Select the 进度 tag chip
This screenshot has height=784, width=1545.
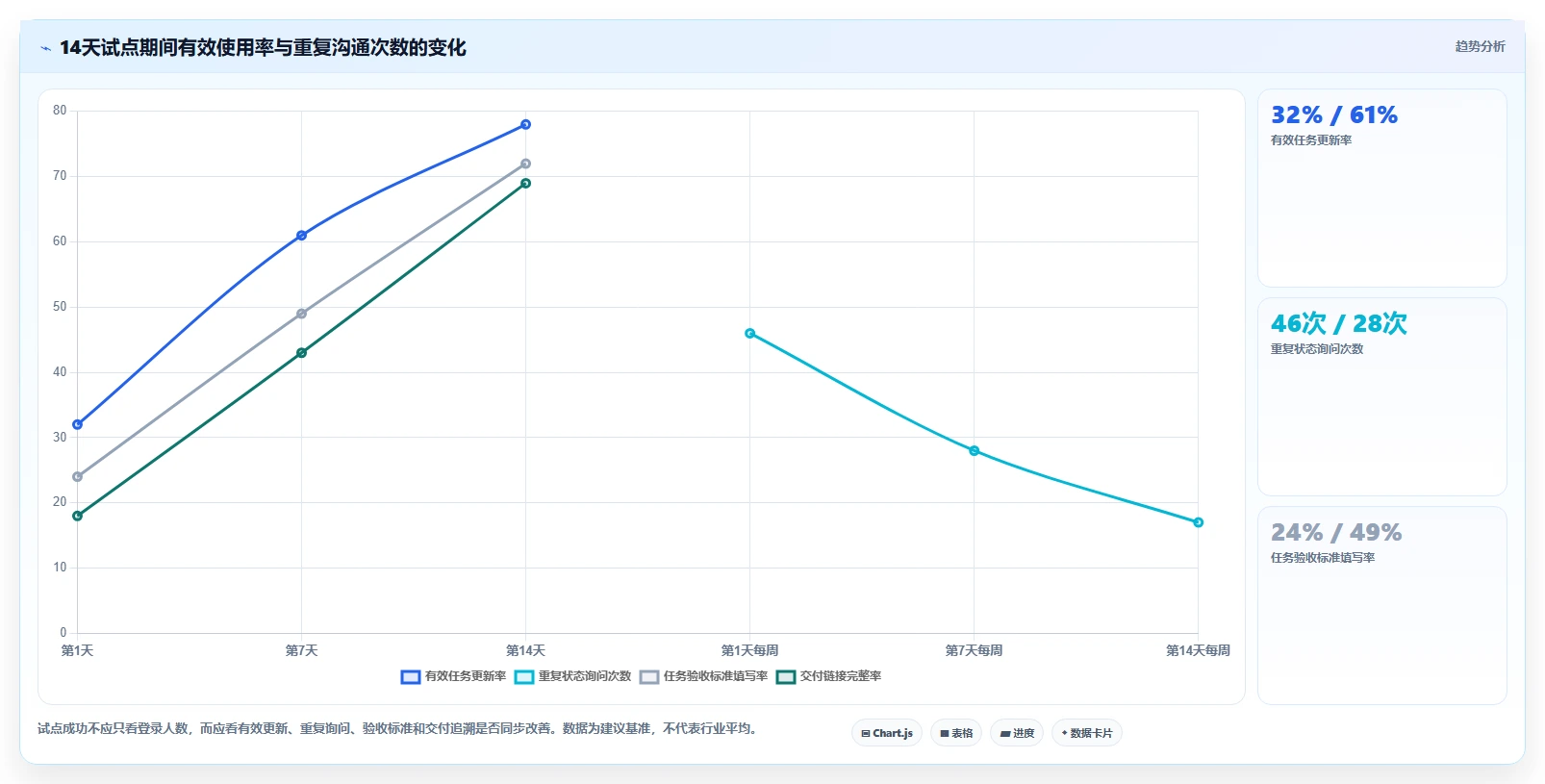[x=1017, y=733]
